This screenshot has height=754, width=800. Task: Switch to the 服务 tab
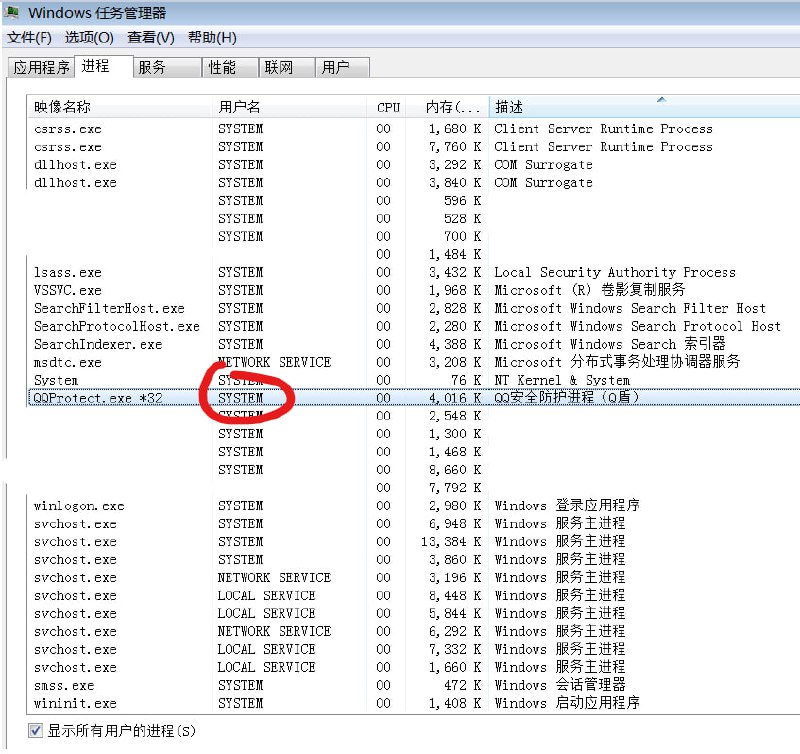(x=152, y=68)
